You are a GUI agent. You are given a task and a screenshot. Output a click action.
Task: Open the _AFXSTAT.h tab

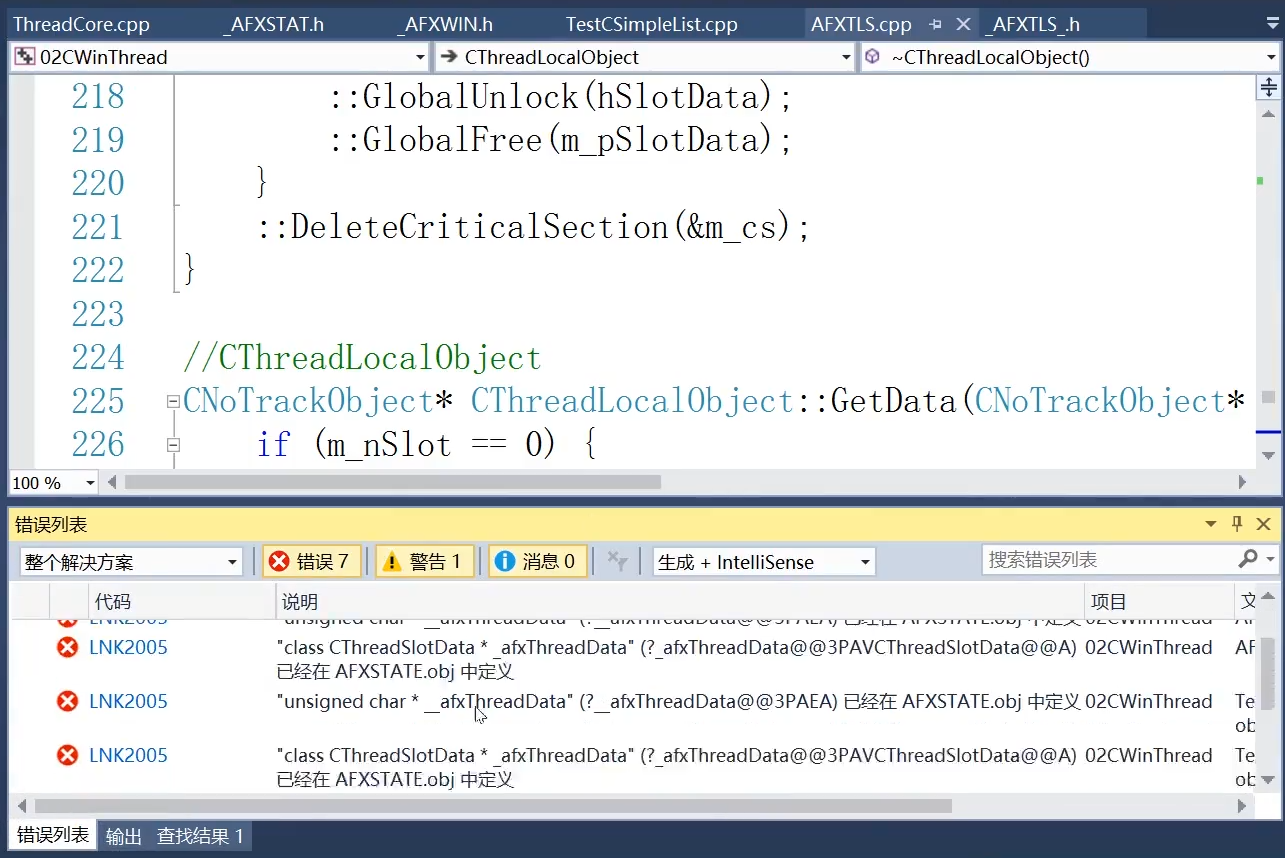tap(274, 24)
